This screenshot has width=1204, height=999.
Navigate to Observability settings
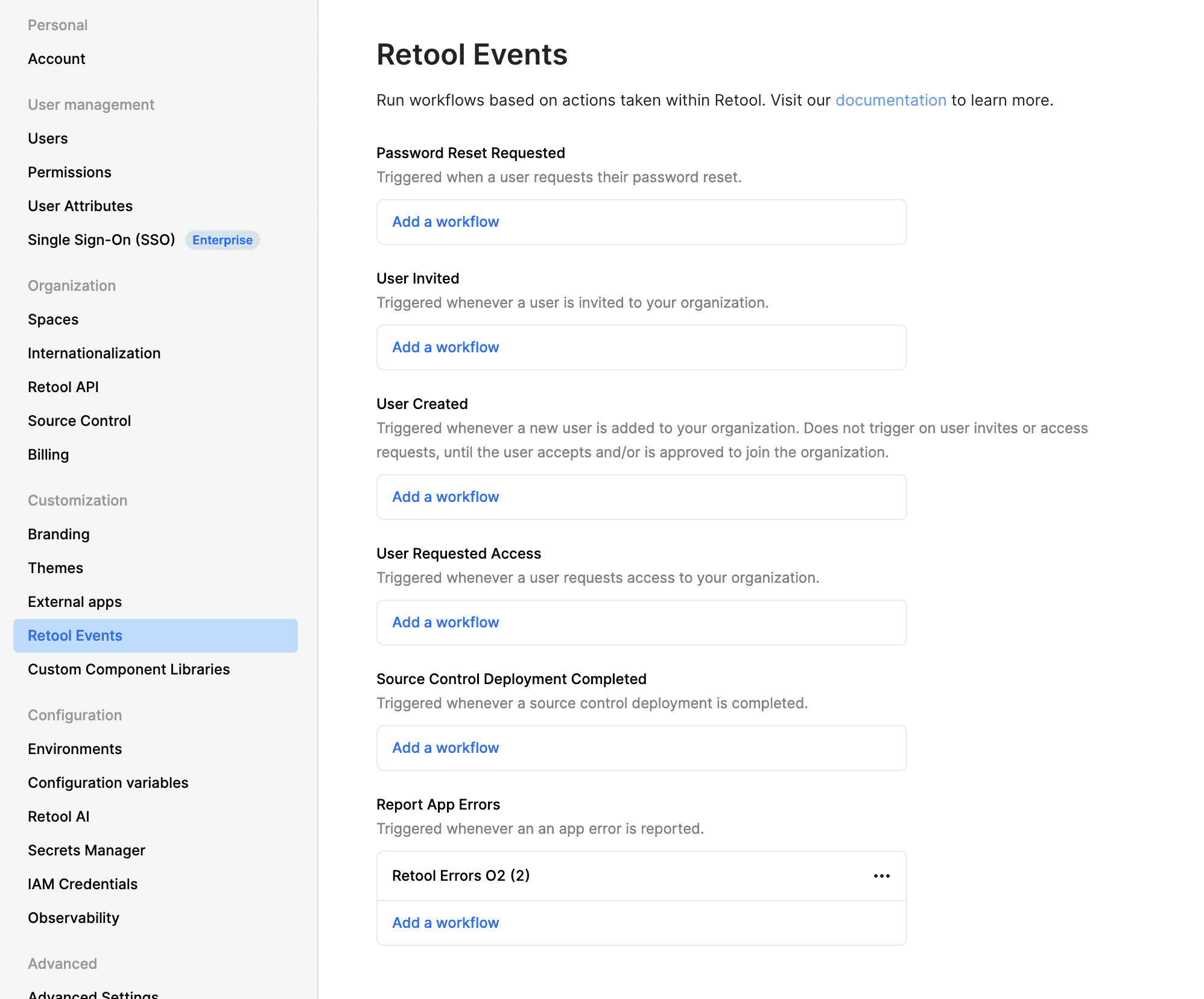click(x=74, y=918)
